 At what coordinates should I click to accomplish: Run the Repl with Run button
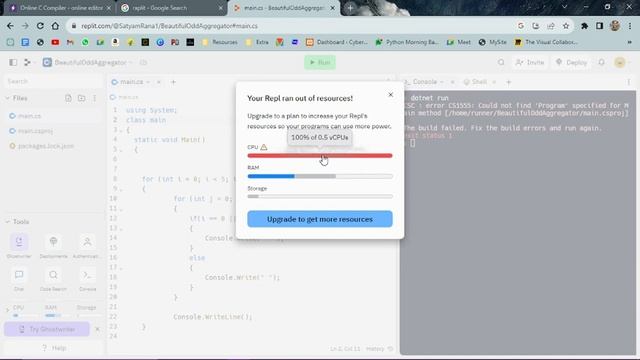[320, 62]
